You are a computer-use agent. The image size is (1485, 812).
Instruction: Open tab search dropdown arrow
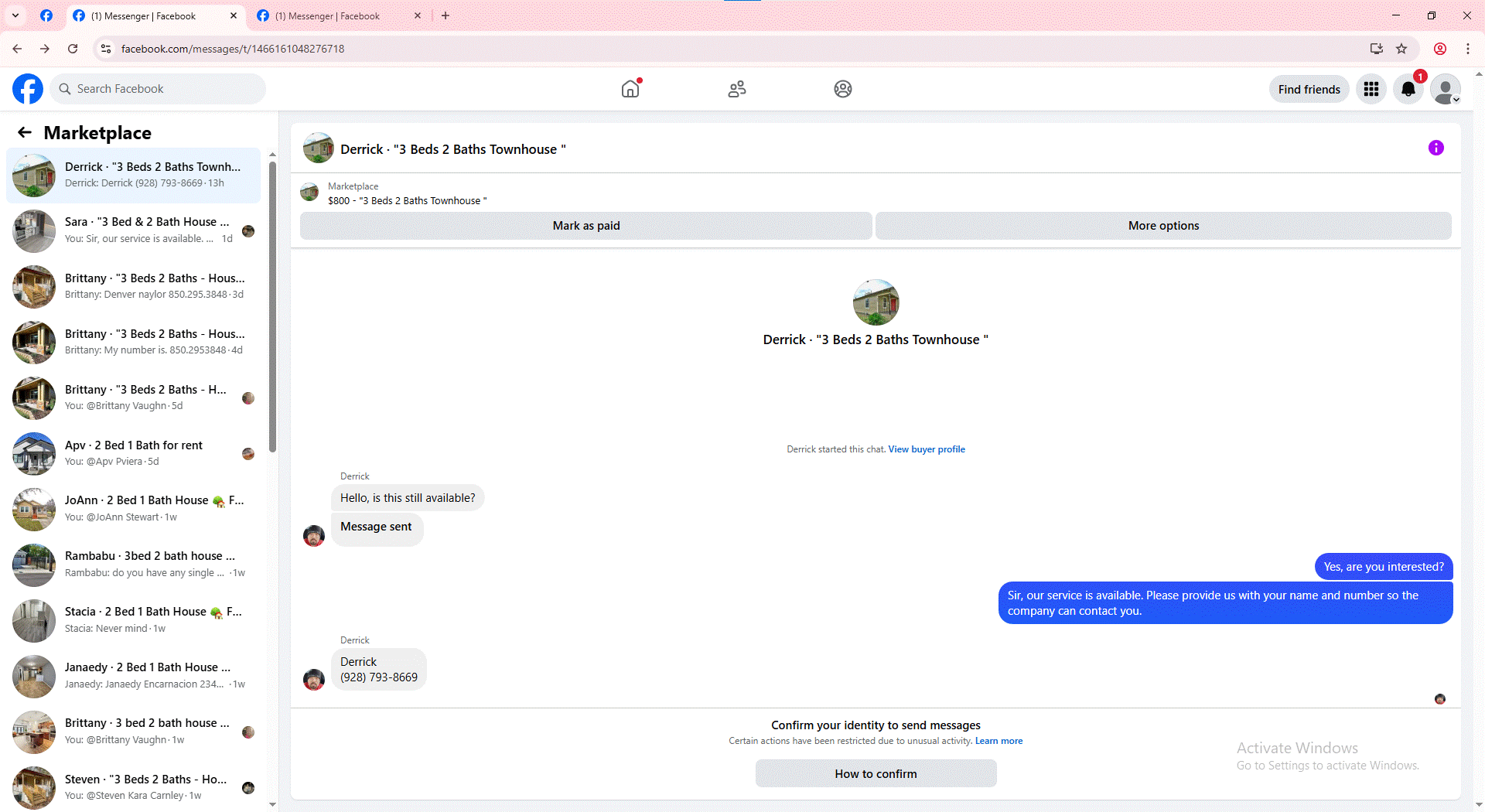tap(15, 15)
